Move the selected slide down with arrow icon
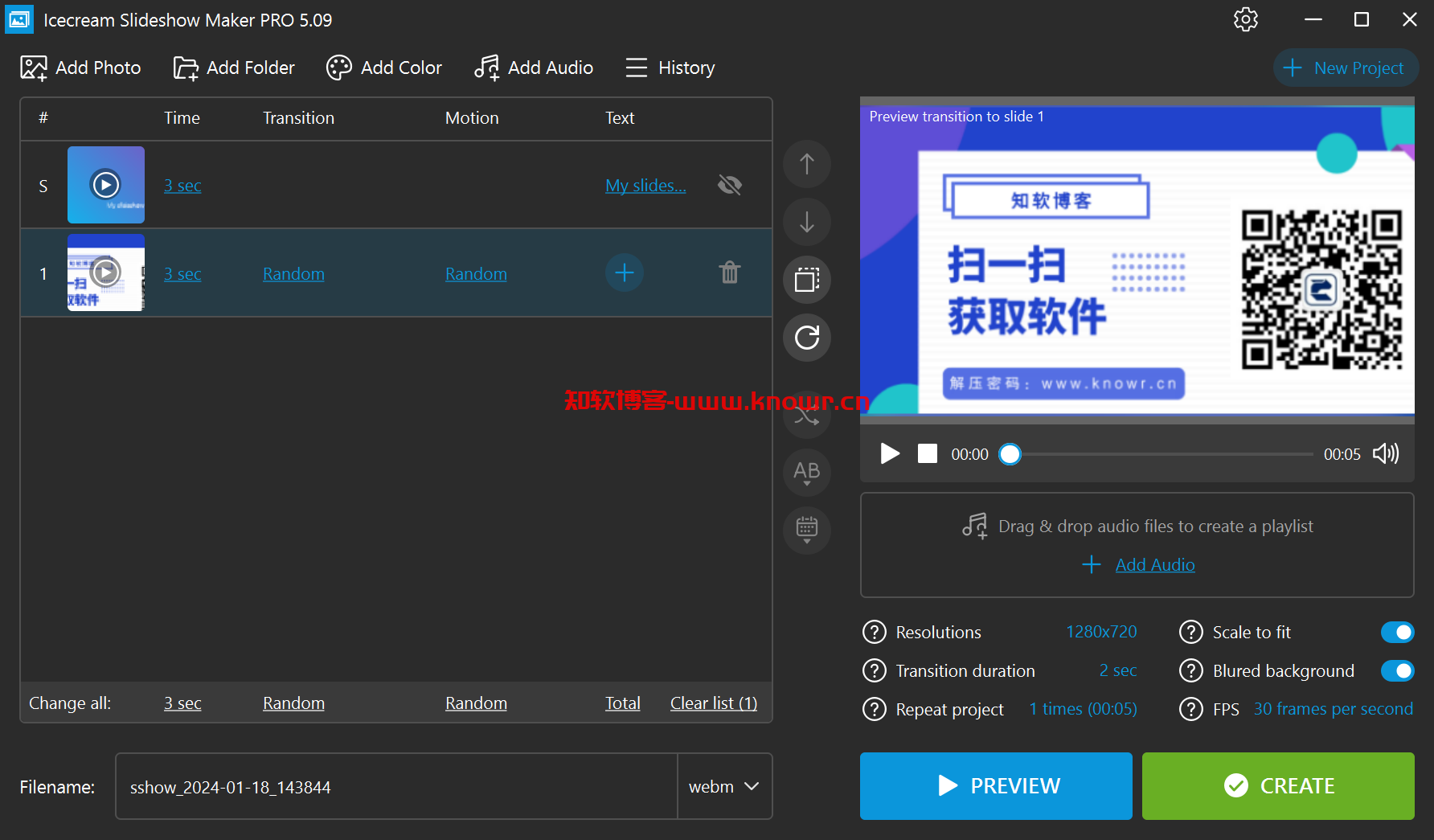Image resolution: width=1434 pixels, height=840 pixels. coord(807,222)
